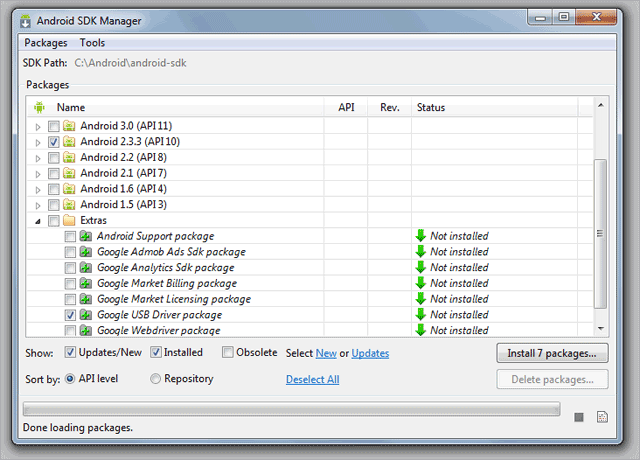This screenshot has width=640, height=460.
Task: Expand the Android 1.6 (API 4) tree node
Action: click(x=38, y=190)
